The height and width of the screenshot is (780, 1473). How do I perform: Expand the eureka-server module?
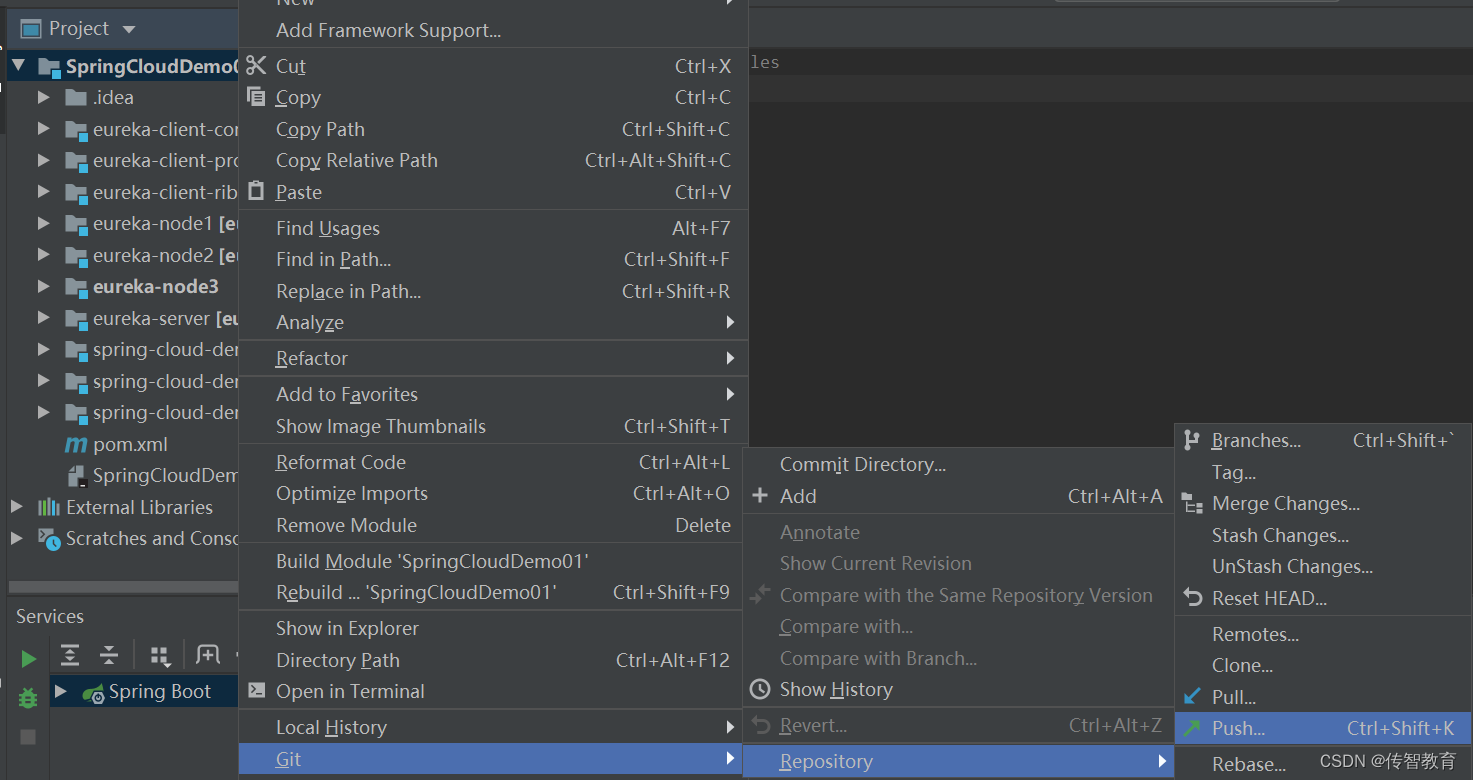click(x=43, y=318)
